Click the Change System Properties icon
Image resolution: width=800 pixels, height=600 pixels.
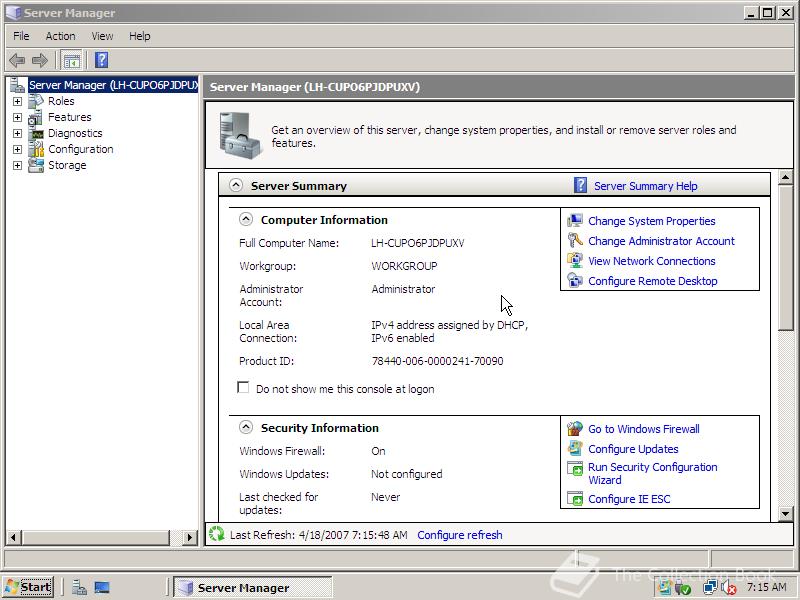pyautogui.click(x=575, y=220)
